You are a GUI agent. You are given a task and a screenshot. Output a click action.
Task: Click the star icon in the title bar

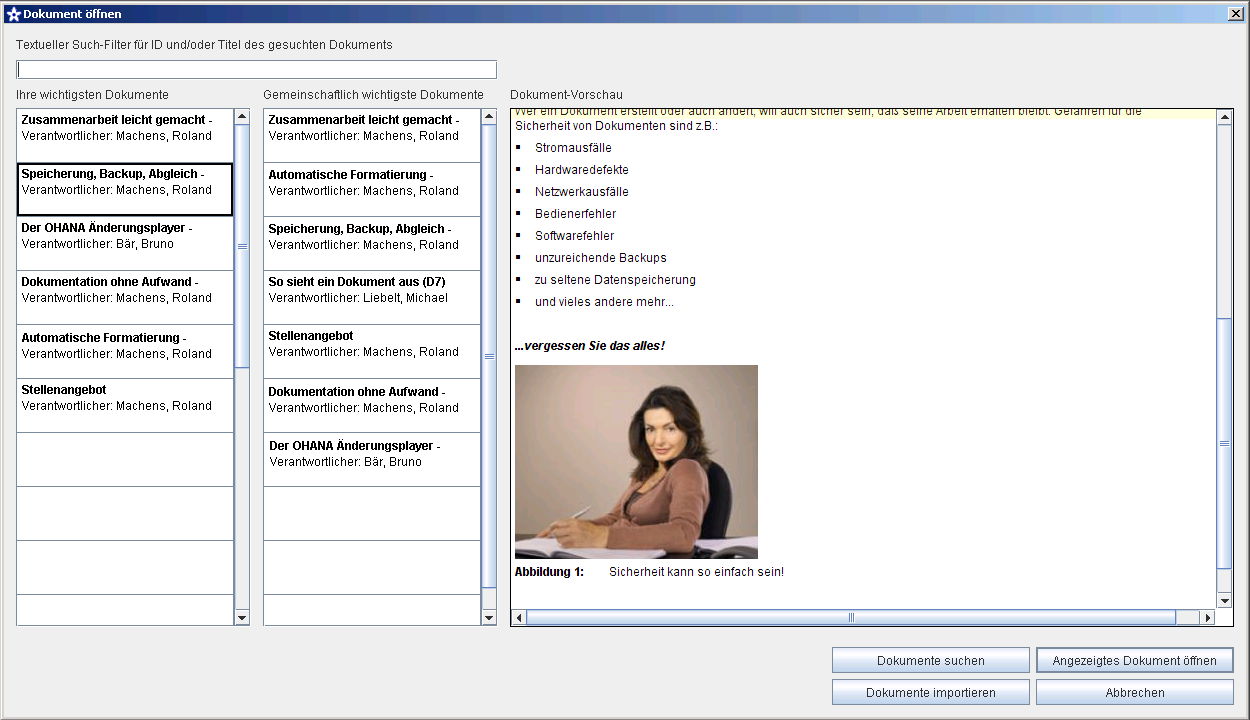13,14
